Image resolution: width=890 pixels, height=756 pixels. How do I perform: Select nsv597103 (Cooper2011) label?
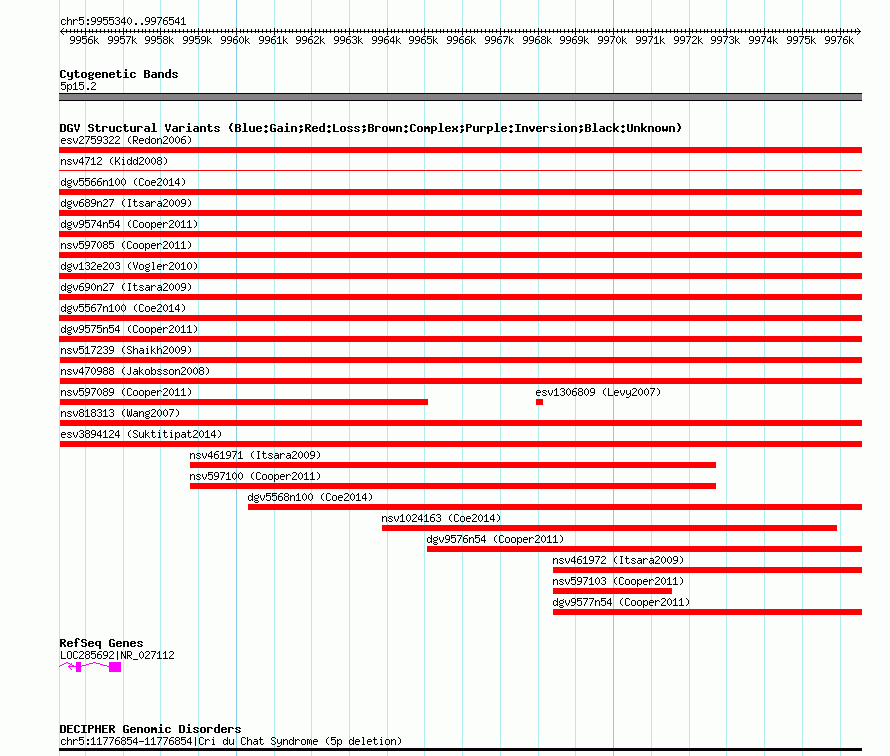click(x=618, y=581)
